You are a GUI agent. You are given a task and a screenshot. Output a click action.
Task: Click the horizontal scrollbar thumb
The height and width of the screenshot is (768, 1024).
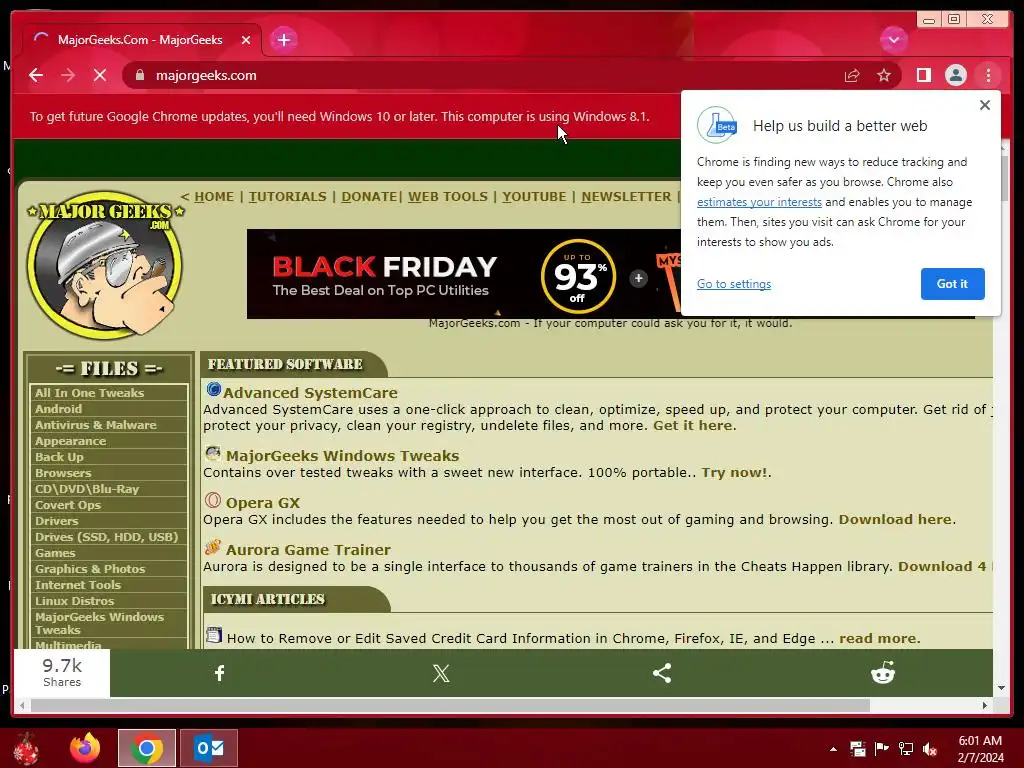tap(450, 705)
